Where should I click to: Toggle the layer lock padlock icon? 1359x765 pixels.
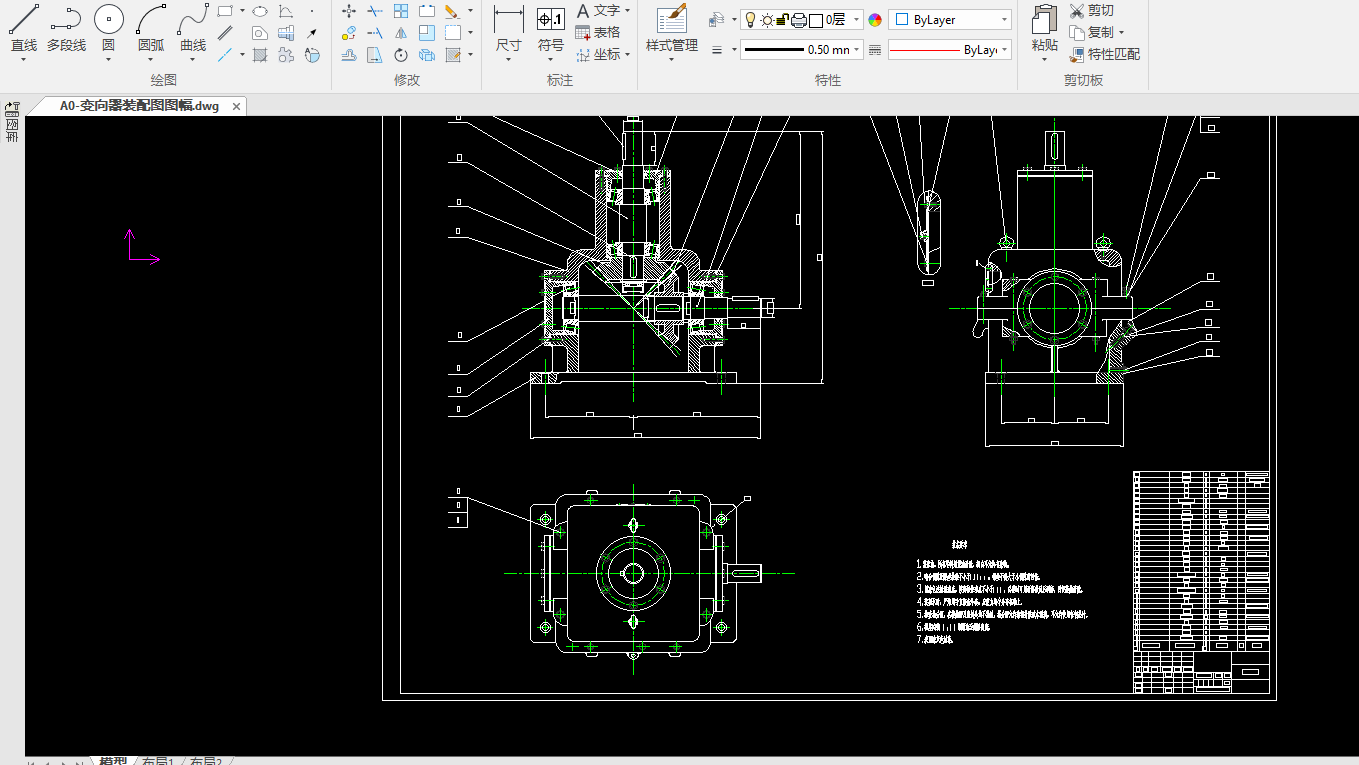pyautogui.click(x=783, y=19)
